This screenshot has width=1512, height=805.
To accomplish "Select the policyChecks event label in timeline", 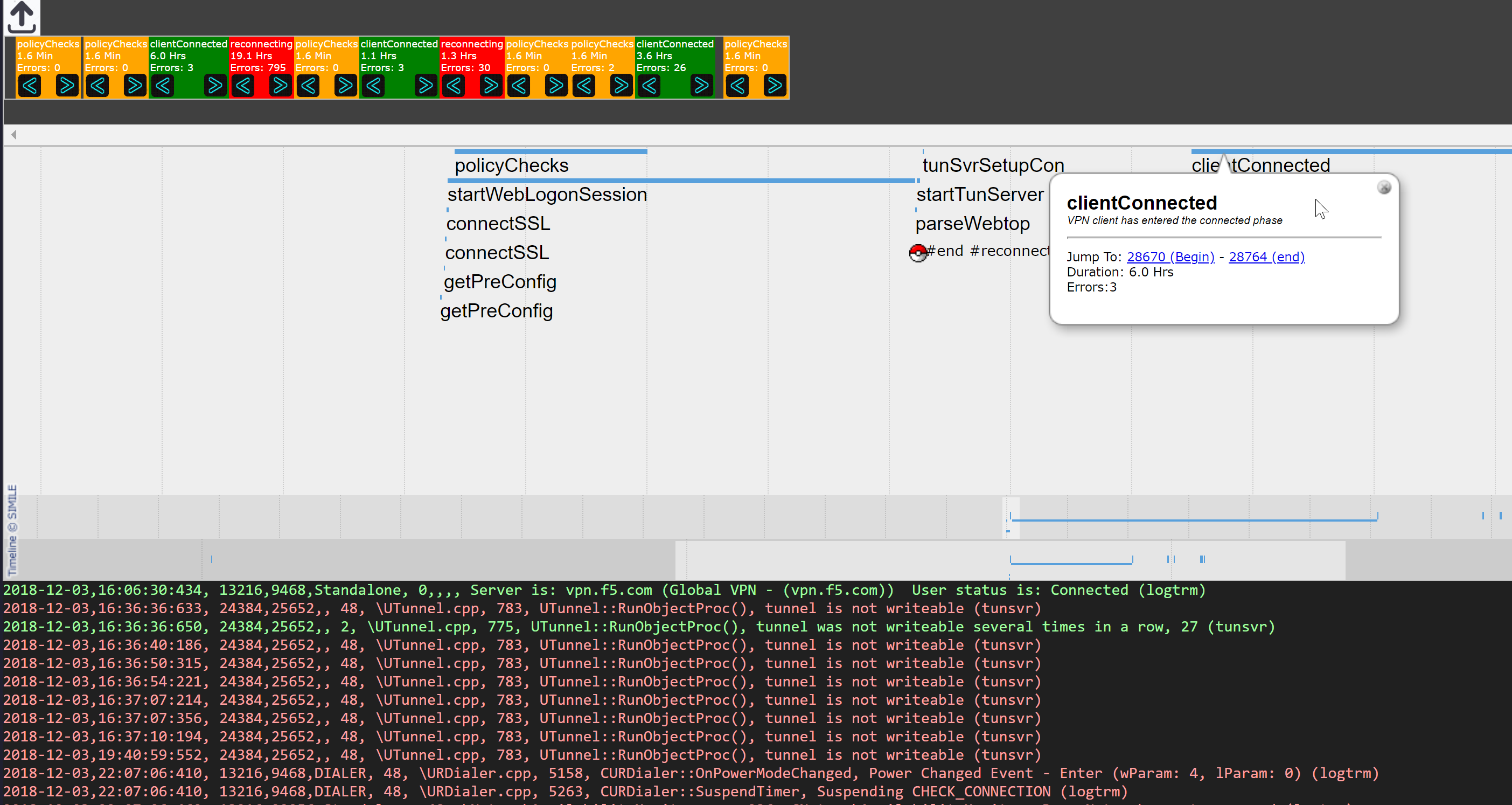I will (511, 165).
